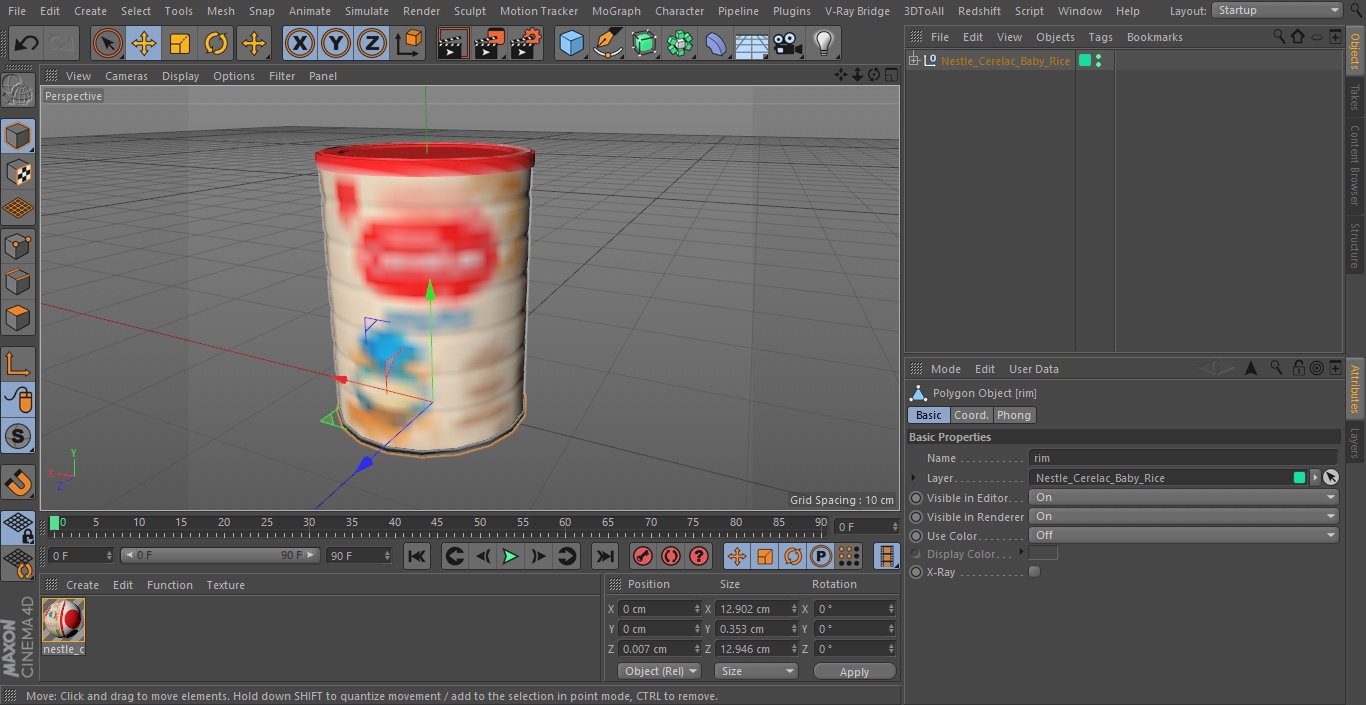
Task: Open Object (Rel) dropdown
Action: (659, 671)
